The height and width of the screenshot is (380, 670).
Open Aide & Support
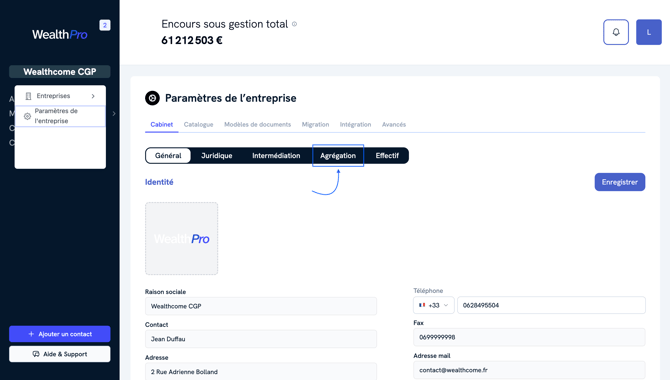pos(60,354)
